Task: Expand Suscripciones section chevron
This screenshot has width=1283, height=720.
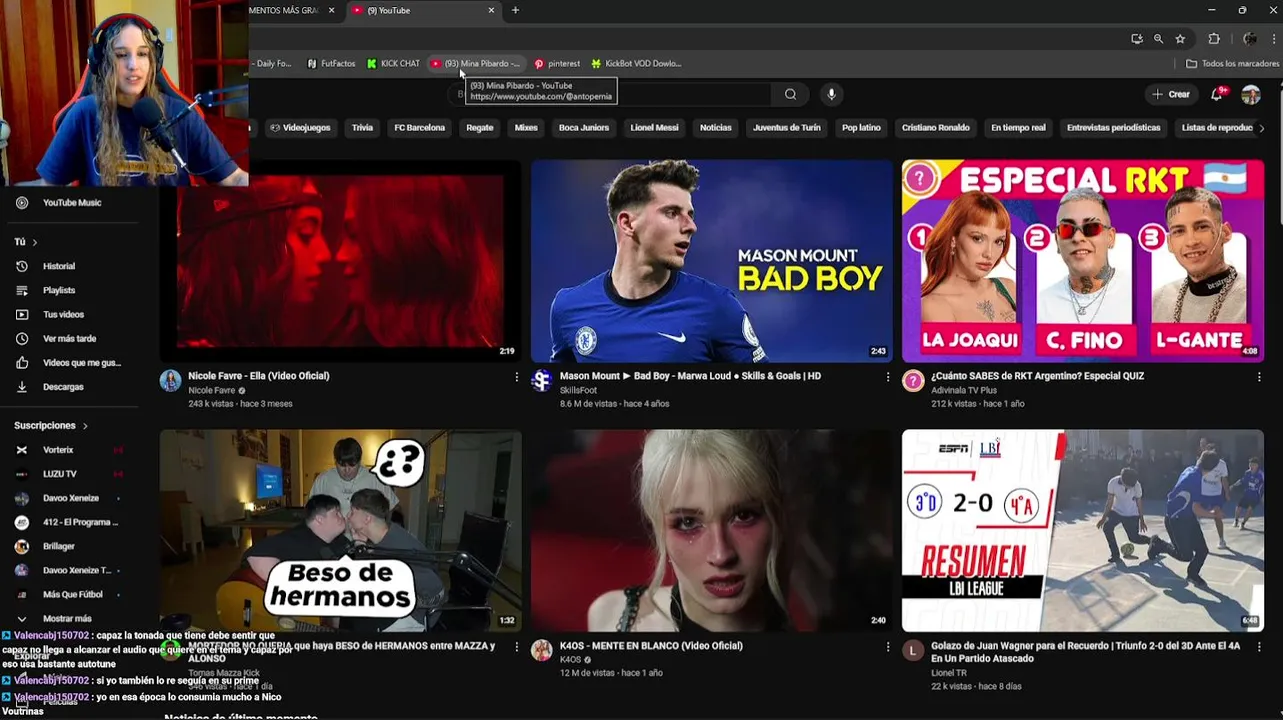Action: (85, 426)
